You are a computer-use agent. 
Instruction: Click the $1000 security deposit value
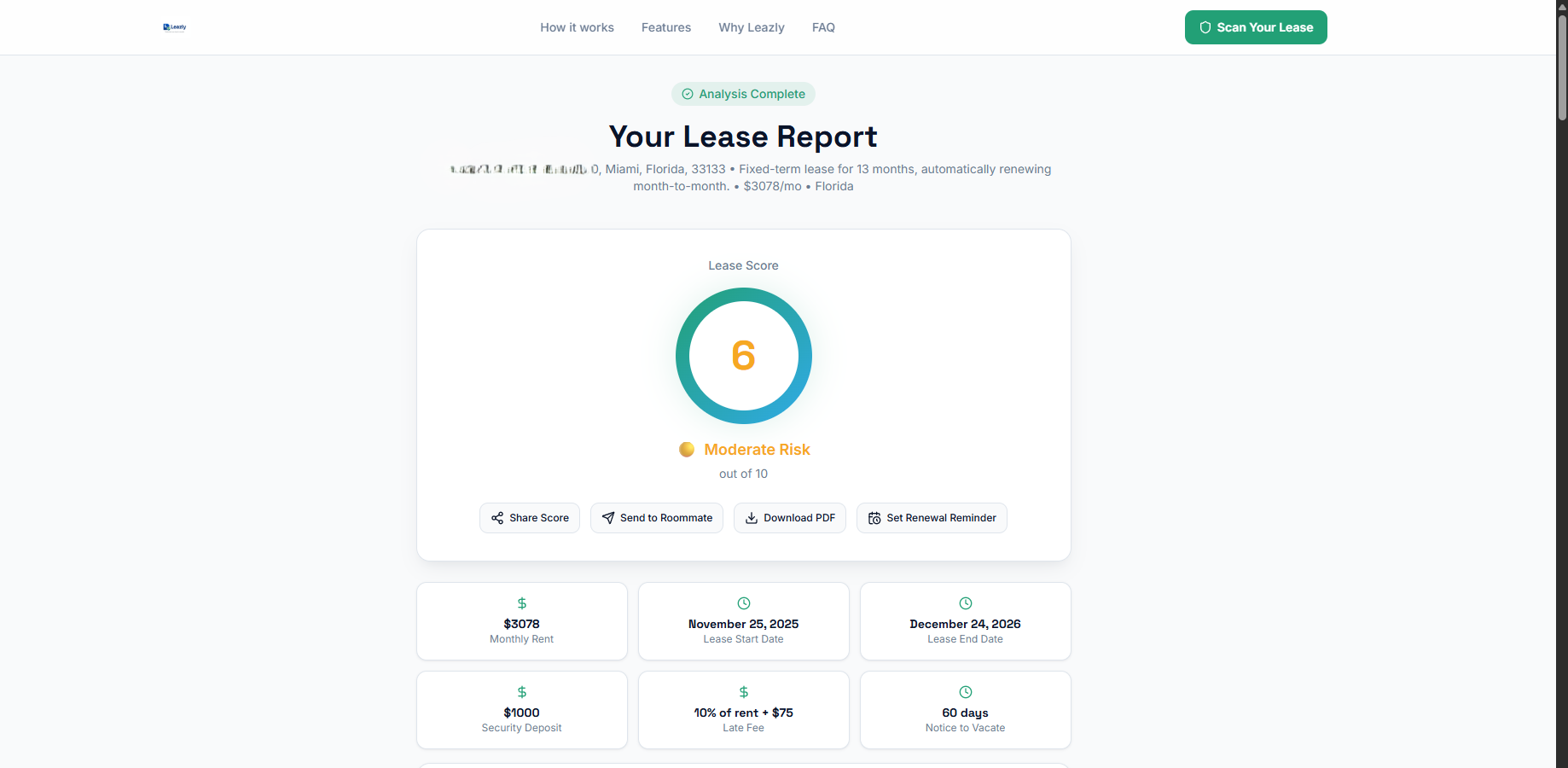(522, 713)
